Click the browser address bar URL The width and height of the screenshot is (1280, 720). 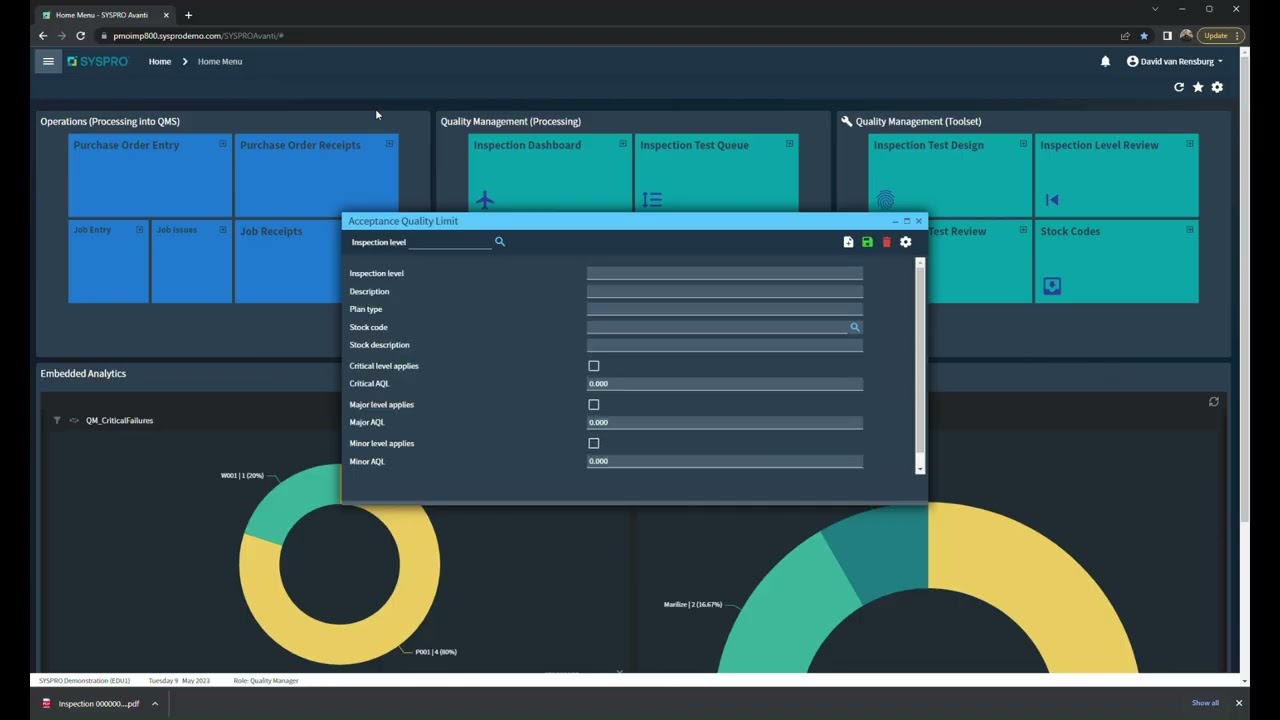tap(199, 36)
